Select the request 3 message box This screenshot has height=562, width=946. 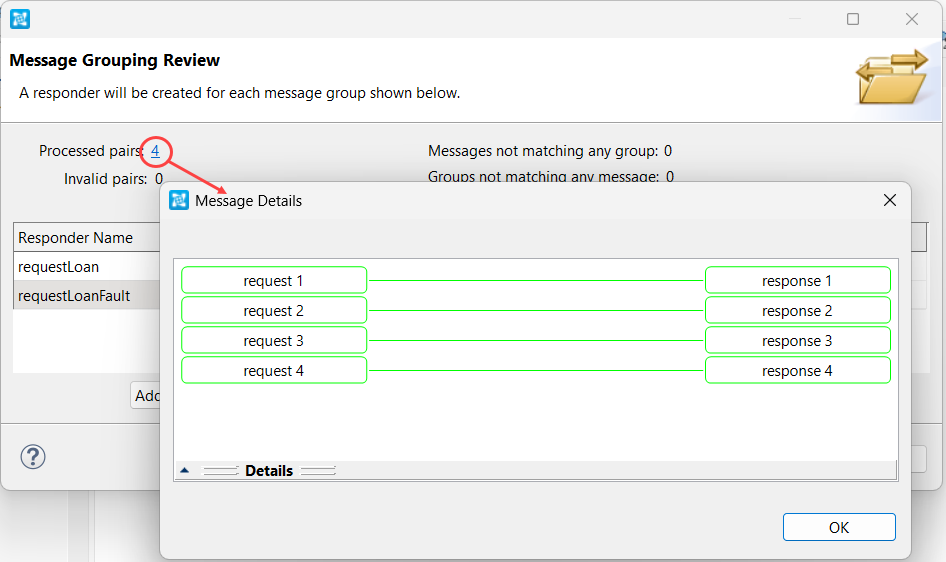point(274,341)
